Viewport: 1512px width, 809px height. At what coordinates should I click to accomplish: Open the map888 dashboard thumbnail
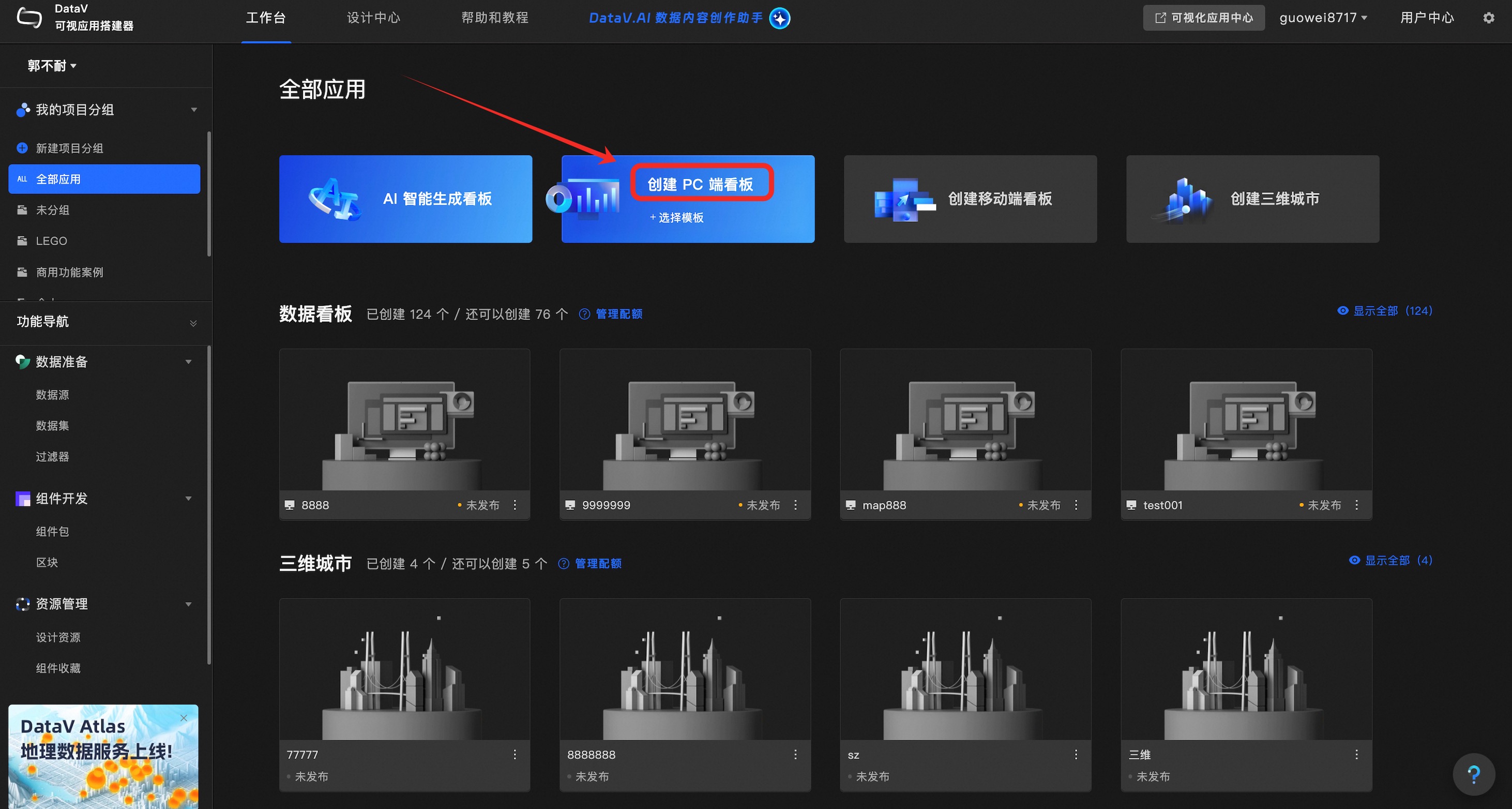click(965, 421)
